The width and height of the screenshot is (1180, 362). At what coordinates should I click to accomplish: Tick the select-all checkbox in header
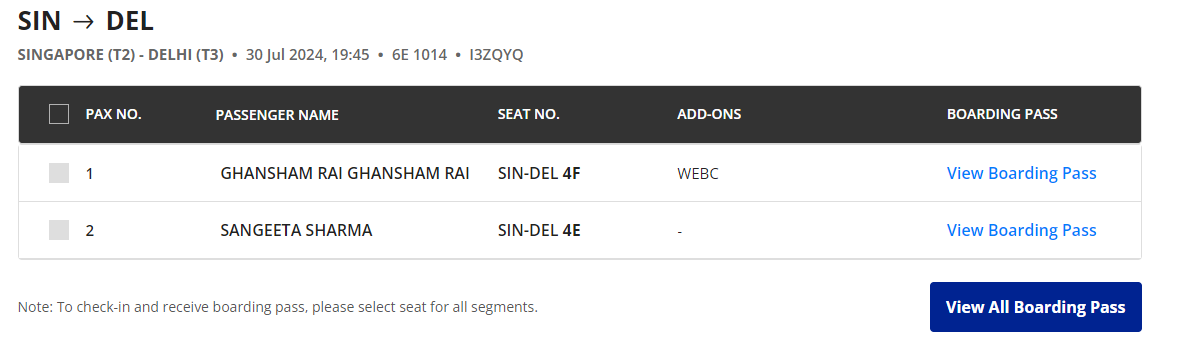coord(59,114)
